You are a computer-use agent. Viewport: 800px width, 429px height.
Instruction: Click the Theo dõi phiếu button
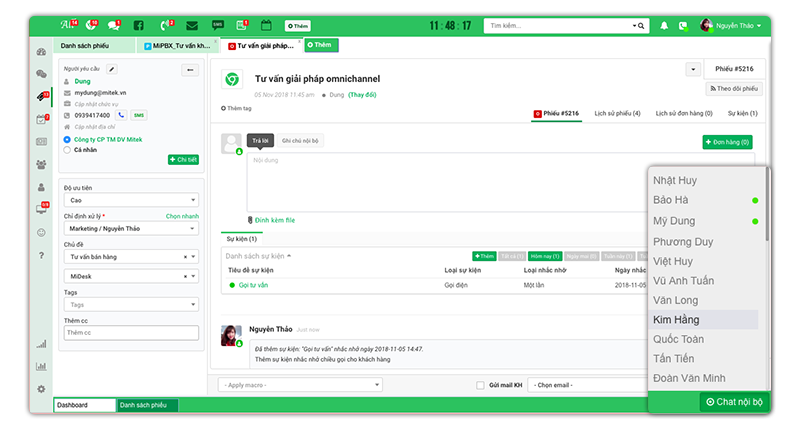click(x=734, y=89)
